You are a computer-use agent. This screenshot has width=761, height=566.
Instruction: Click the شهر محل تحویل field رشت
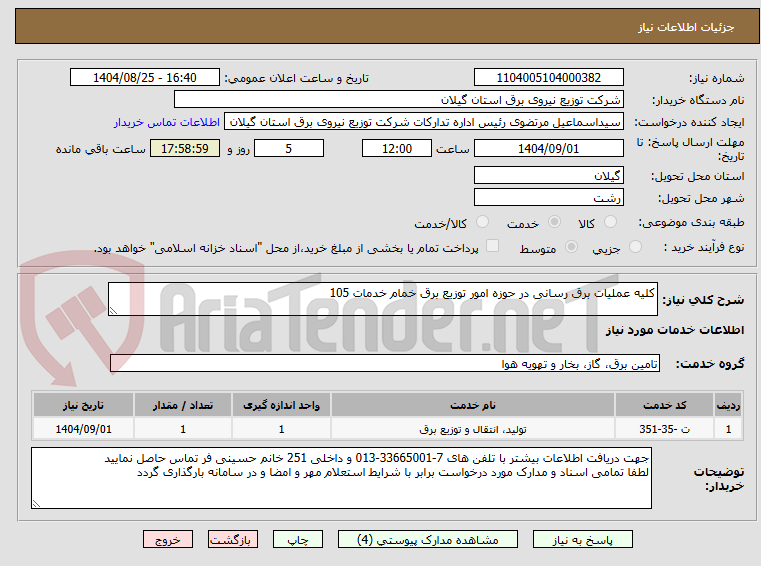click(x=548, y=198)
